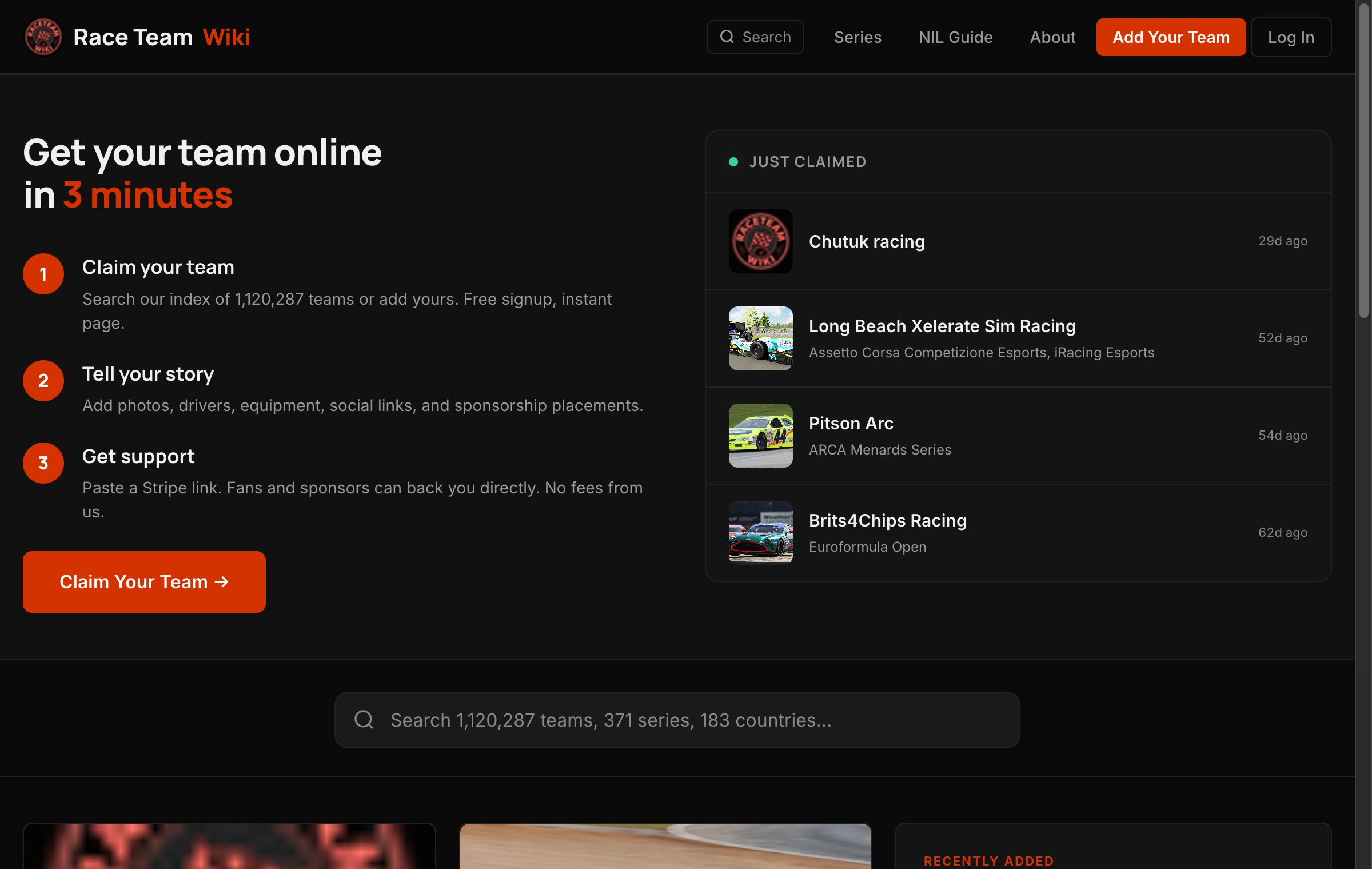The width and height of the screenshot is (1372, 869).
Task: Open Long Beach Xelerate Sim Racing thumbnail
Action: pyautogui.click(x=760, y=338)
